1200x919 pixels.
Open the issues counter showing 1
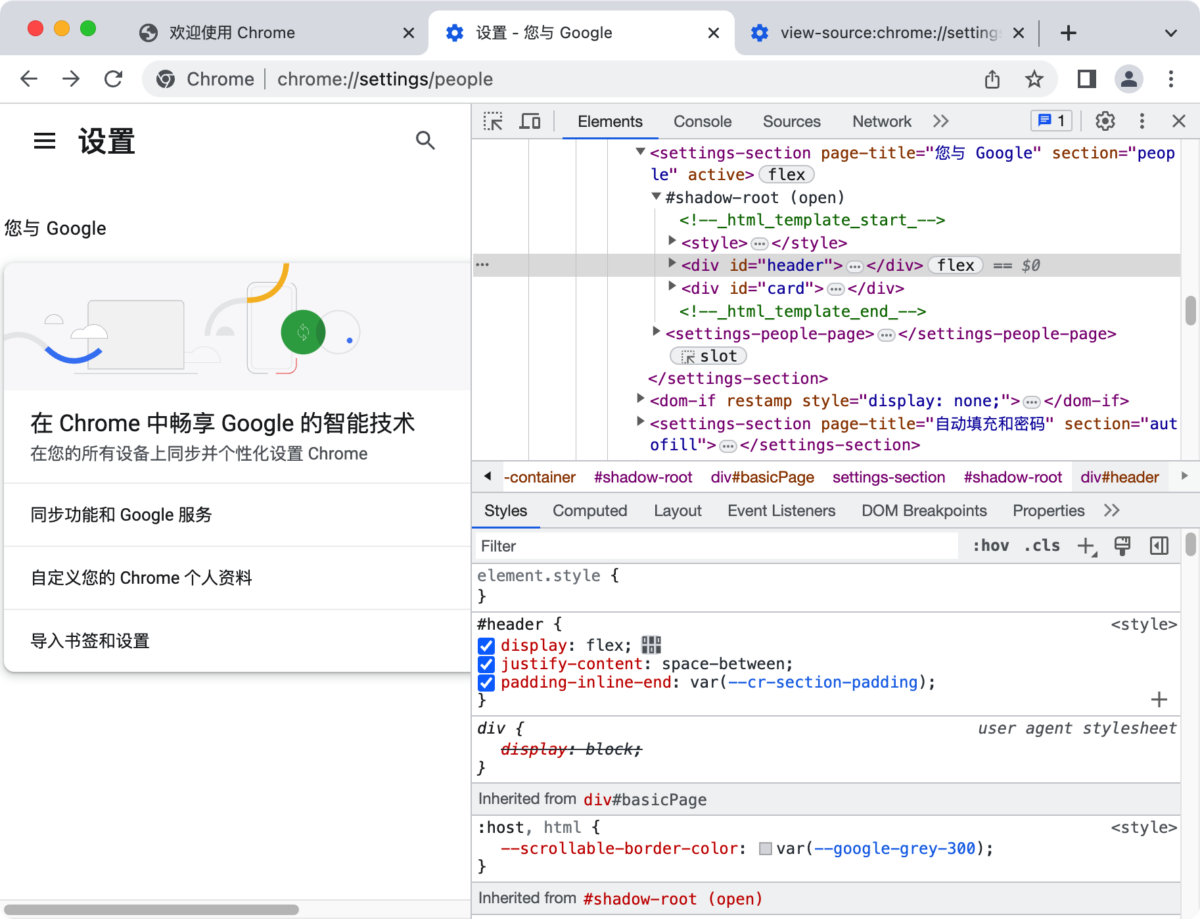pos(1051,121)
